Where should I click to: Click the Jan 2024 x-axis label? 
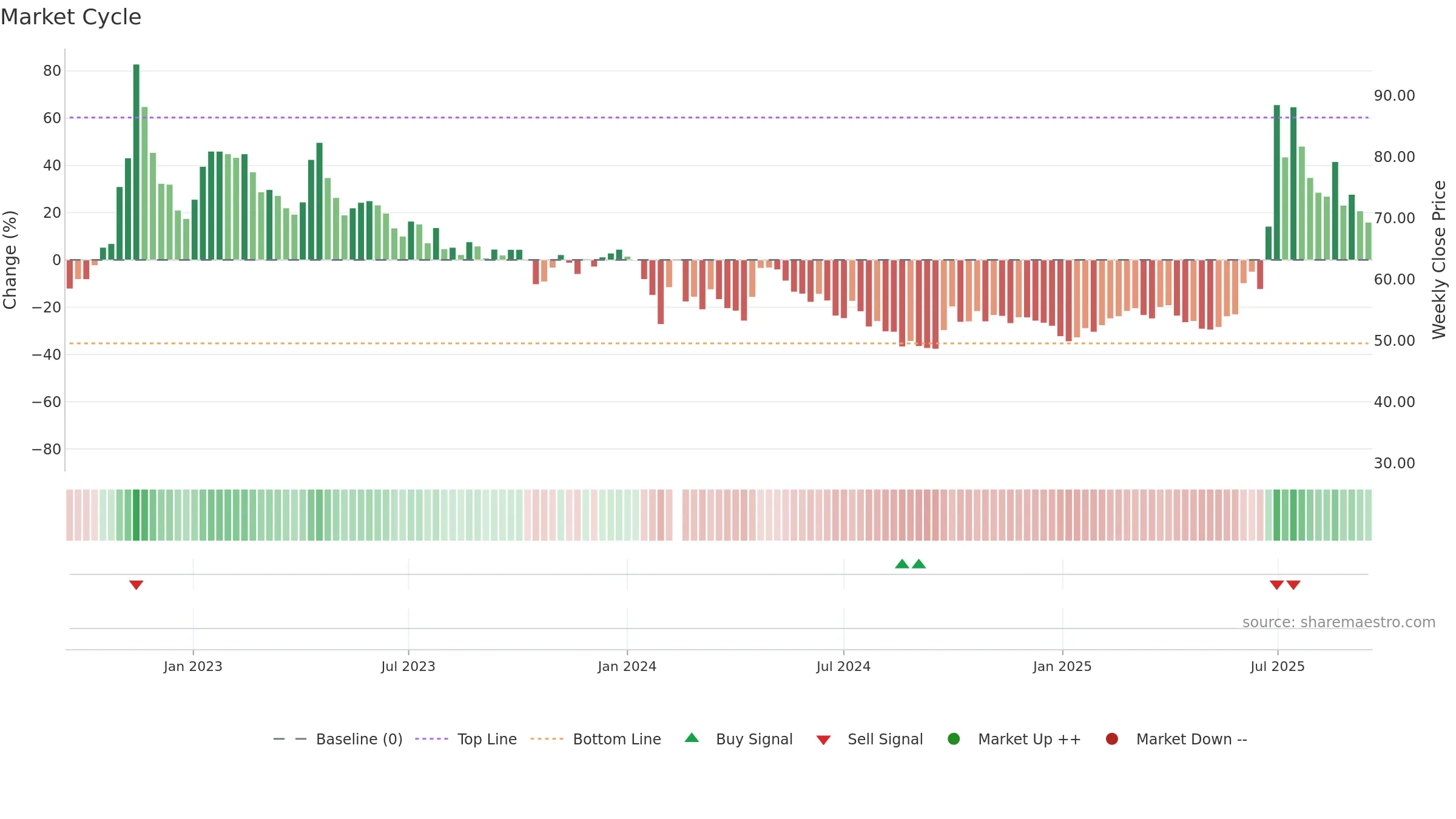point(627,666)
